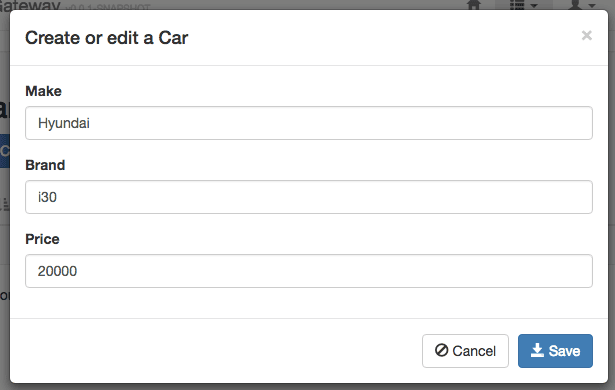Expand the entities menu caret arrow
Viewport: 615px width, 390px height.
tap(534, 6)
